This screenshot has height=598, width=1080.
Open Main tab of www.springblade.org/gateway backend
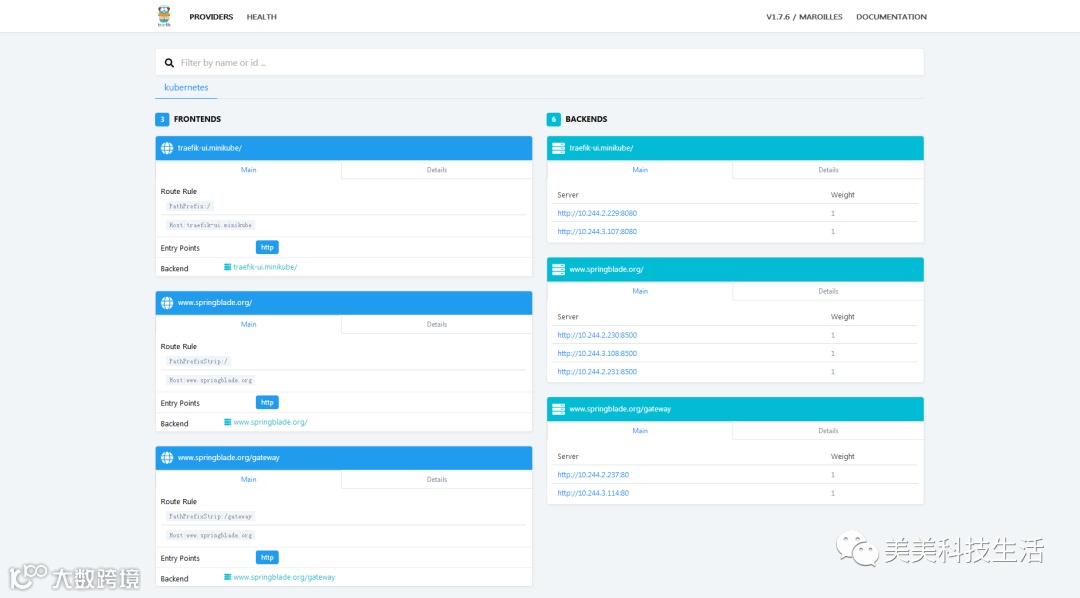tap(640, 431)
